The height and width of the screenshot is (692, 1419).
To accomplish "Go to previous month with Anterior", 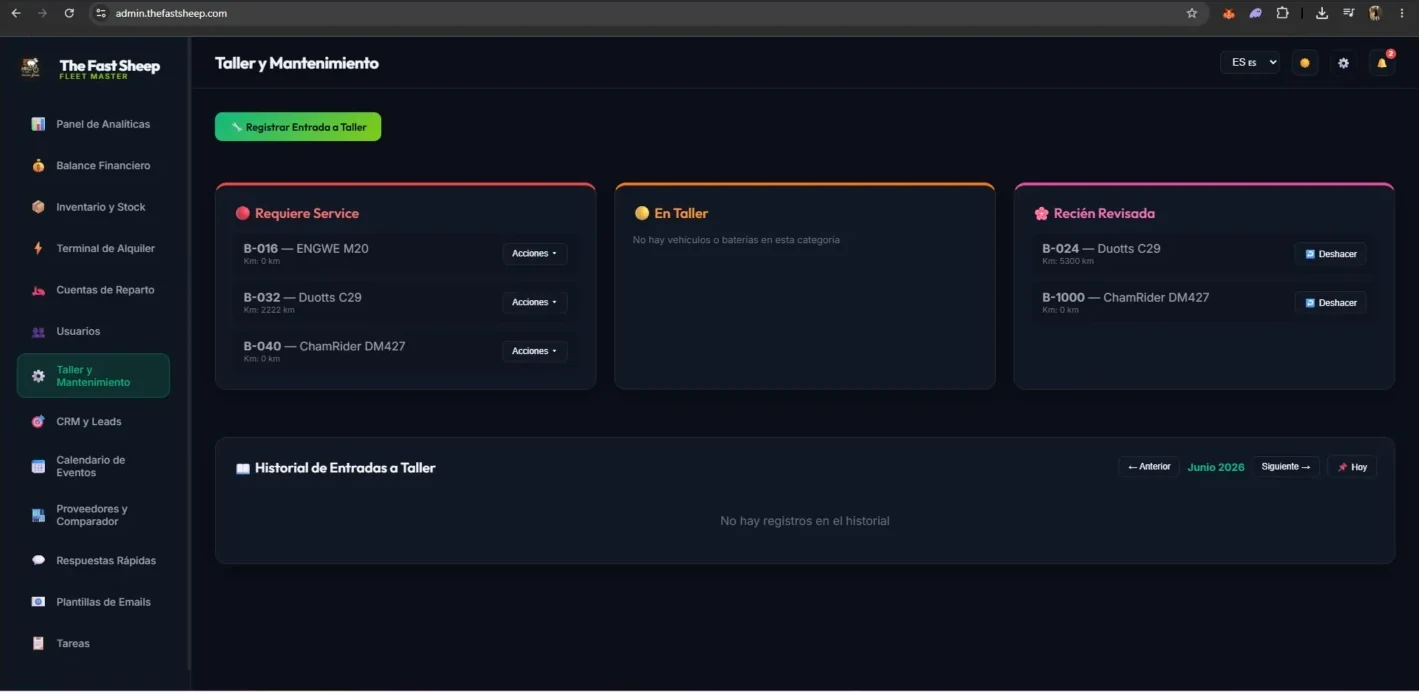I will pos(1149,467).
